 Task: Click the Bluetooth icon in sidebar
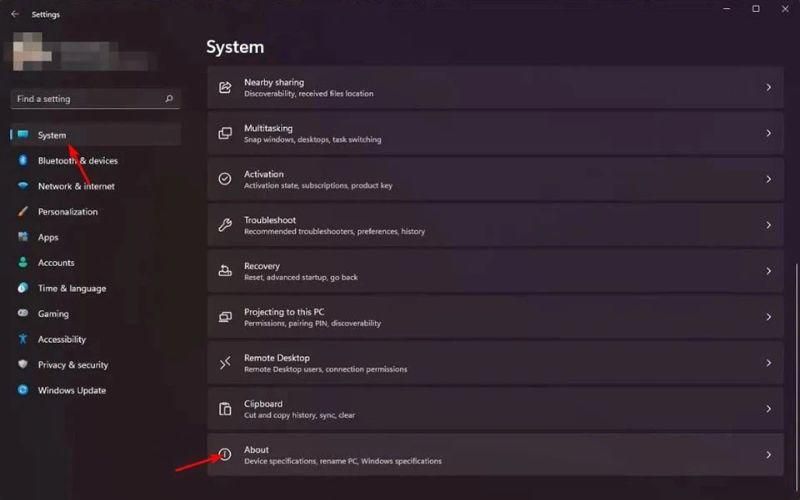click(x=23, y=160)
